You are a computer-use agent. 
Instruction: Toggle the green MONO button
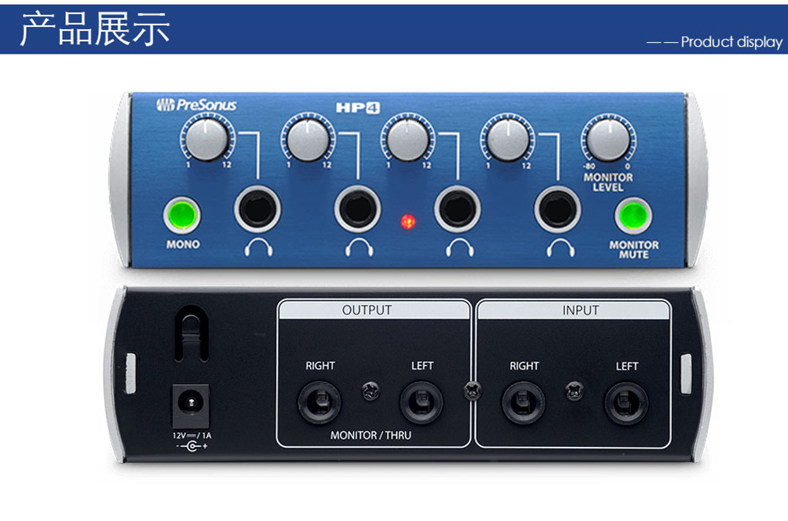[x=182, y=215]
